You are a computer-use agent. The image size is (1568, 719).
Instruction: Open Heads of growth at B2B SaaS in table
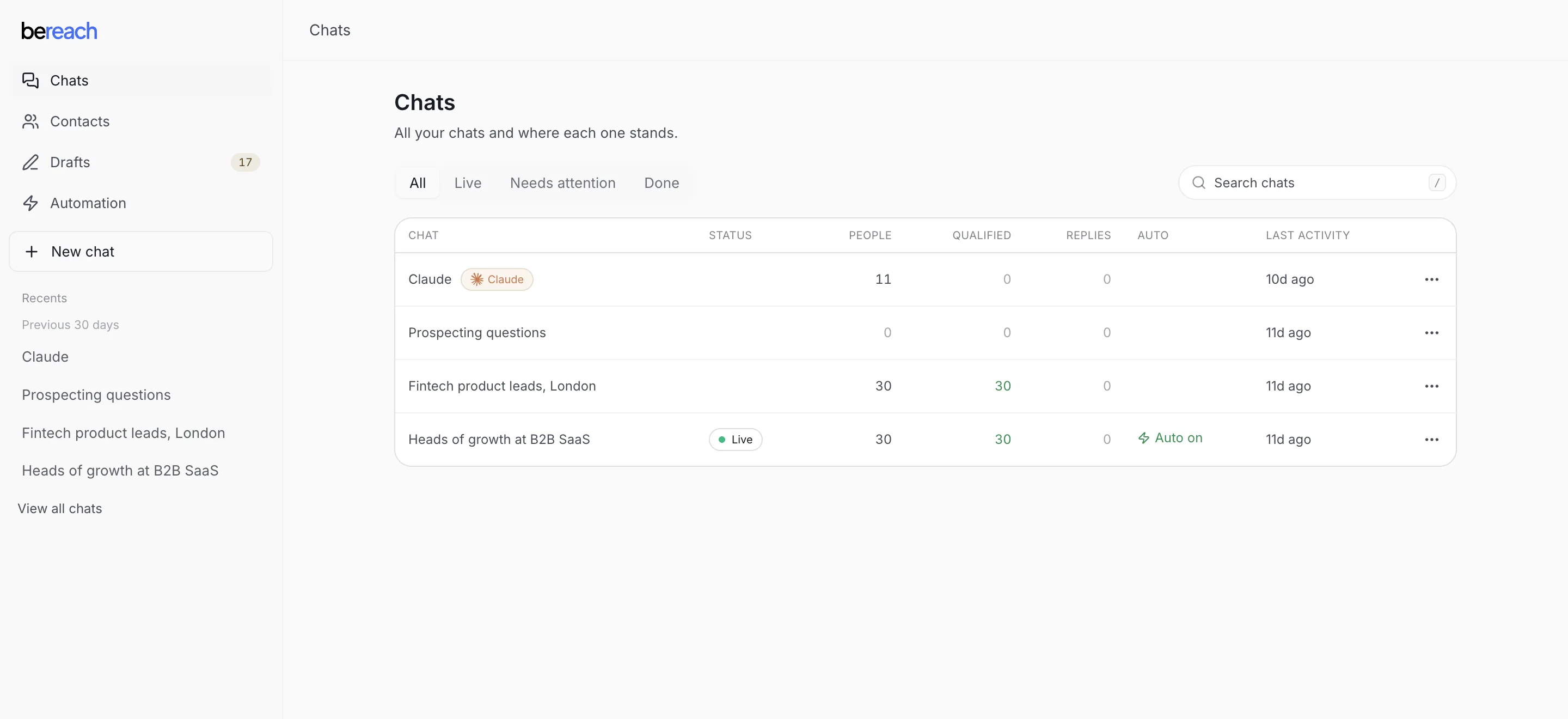click(925, 440)
